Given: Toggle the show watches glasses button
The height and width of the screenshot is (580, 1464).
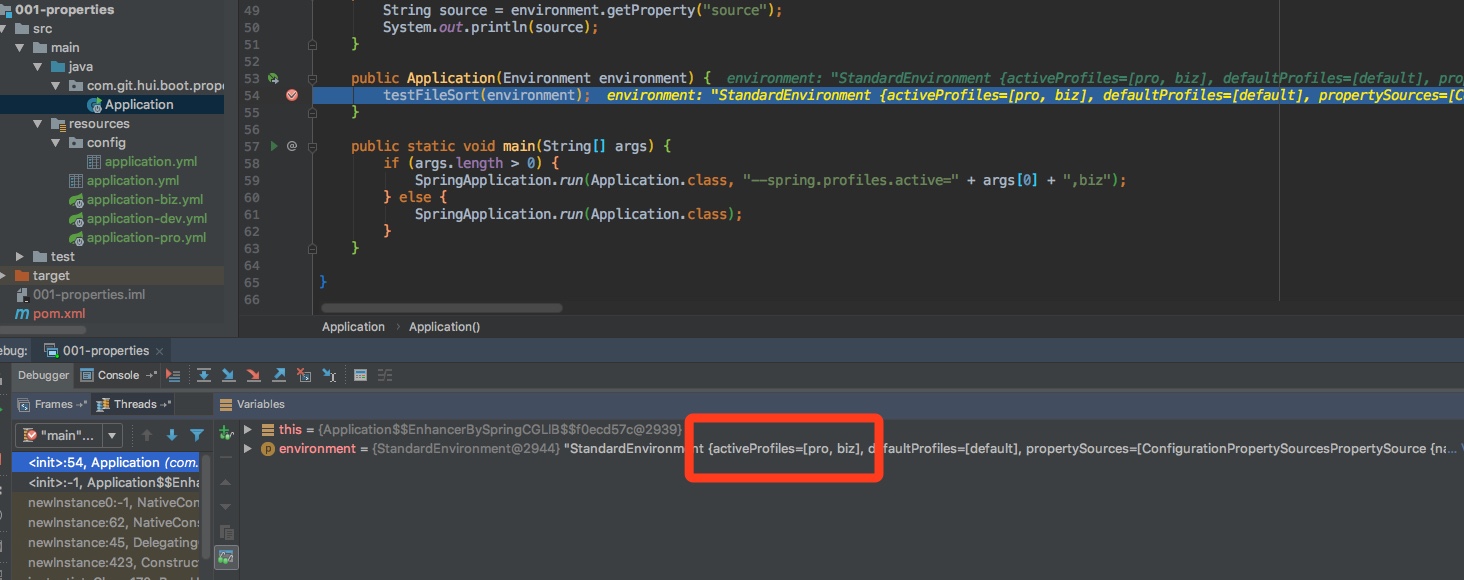Looking at the screenshot, I should [227, 556].
